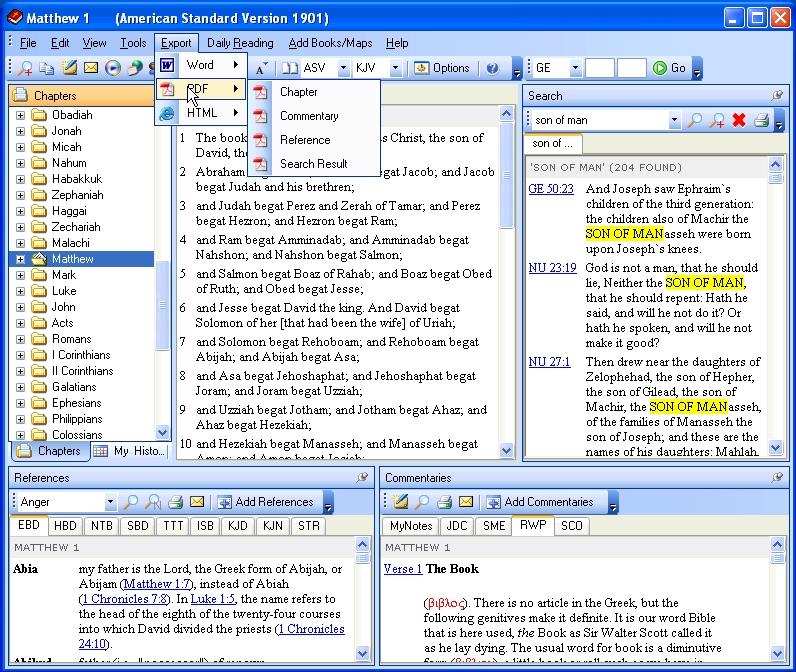Image resolution: width=796 pixels, height=672 pixels.
Task: Click the font size 'A' icon
Action: coord(261,69)
